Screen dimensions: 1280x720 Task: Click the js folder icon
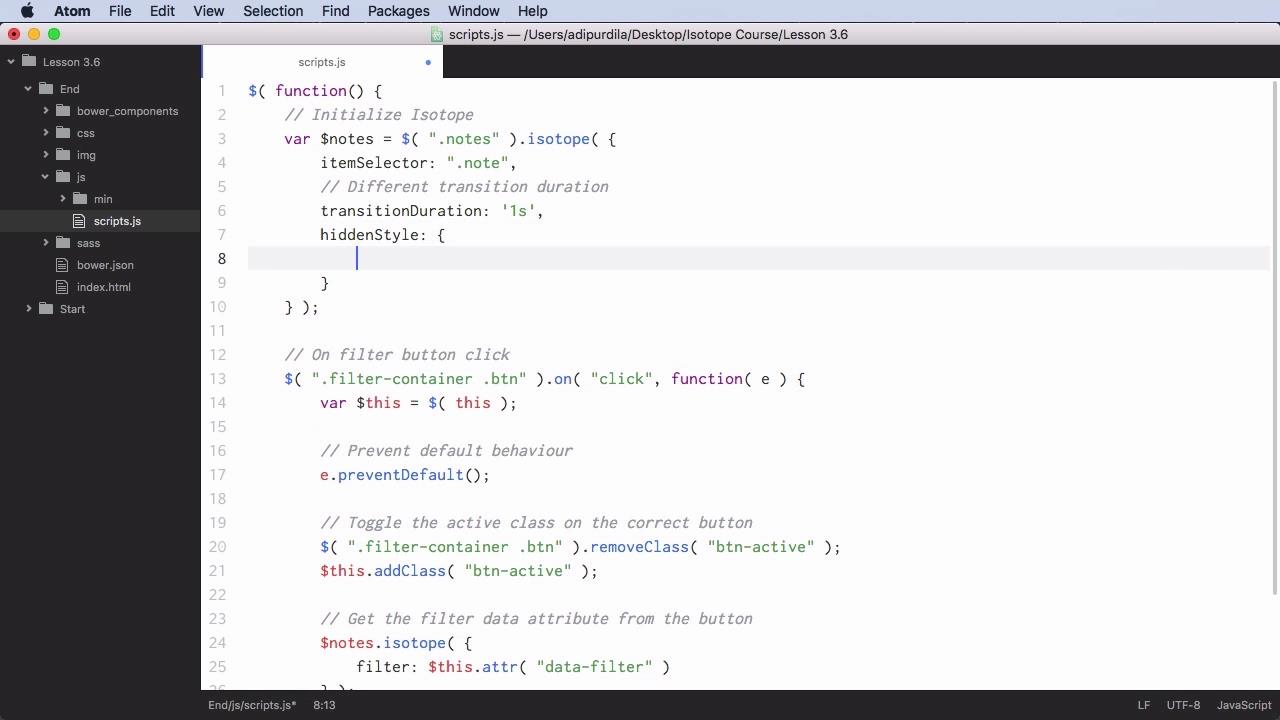click(x=63, y=177)
